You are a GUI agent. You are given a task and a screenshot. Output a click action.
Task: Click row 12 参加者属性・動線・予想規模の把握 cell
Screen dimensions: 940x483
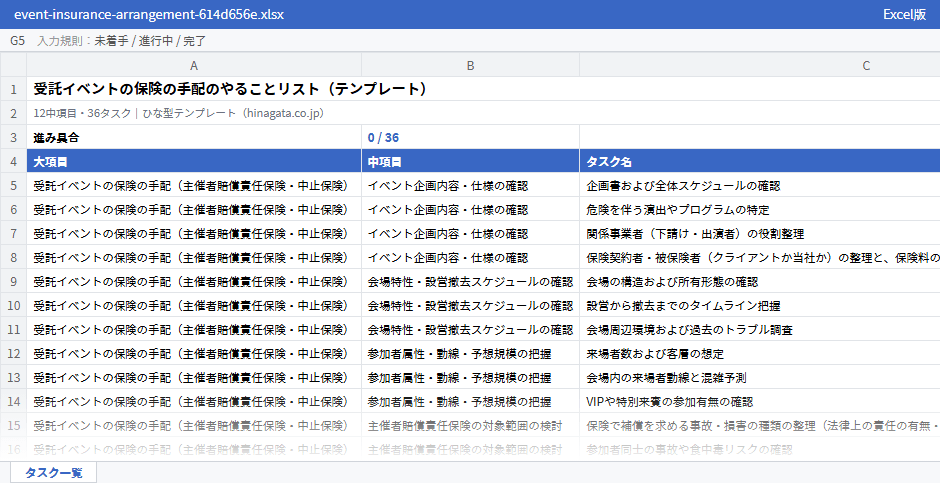470,354
